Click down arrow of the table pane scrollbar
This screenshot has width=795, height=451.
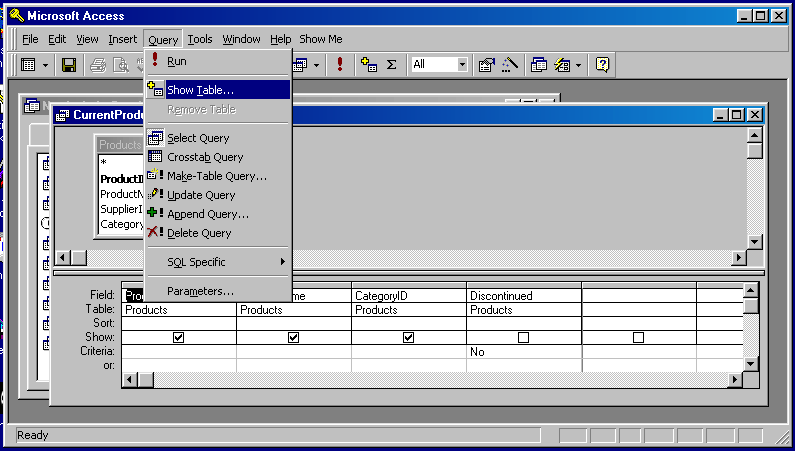click(x=755, y=242)
